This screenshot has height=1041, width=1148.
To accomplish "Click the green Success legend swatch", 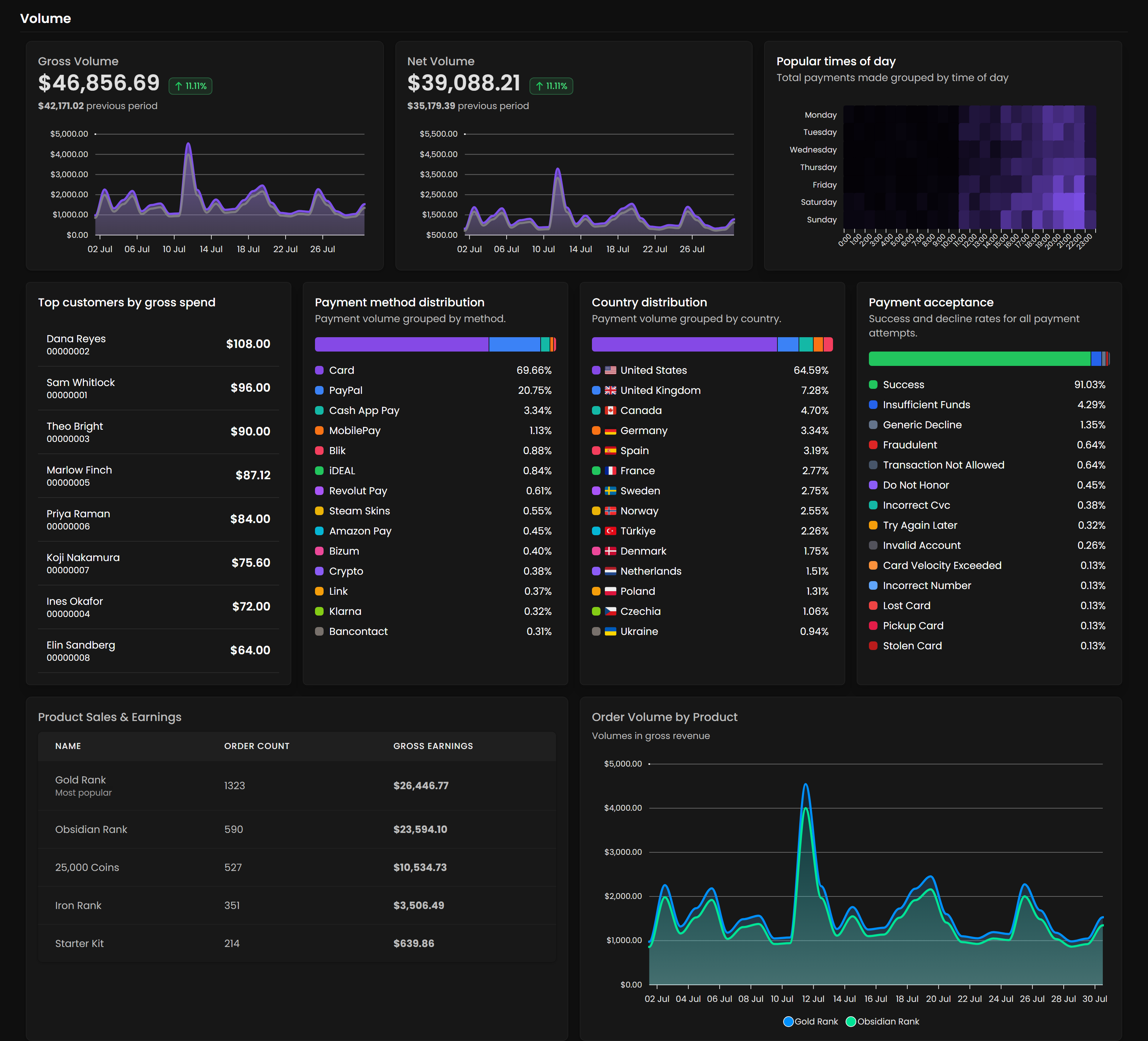I will (873, 385).
